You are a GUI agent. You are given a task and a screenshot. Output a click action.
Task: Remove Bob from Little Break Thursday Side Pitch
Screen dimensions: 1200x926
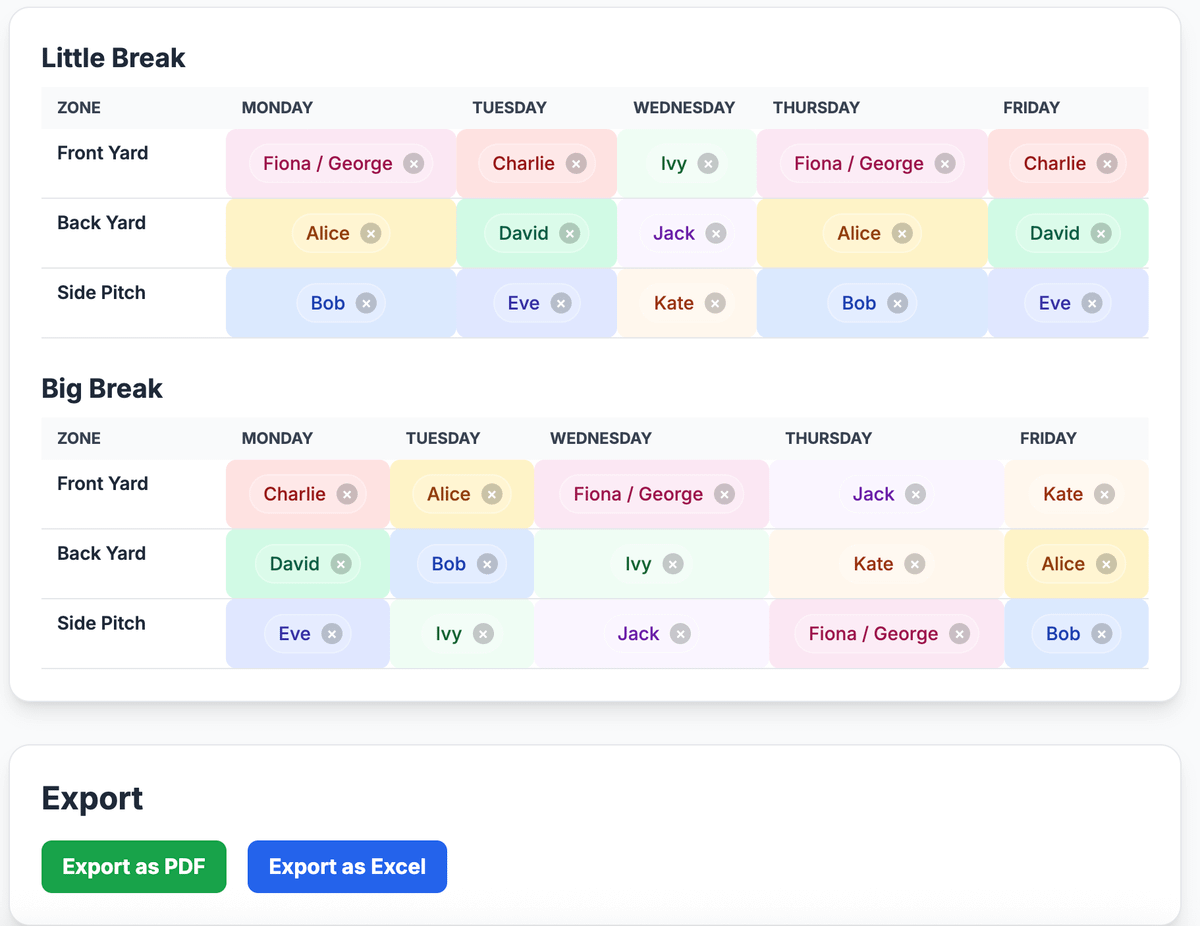[897, 304]
